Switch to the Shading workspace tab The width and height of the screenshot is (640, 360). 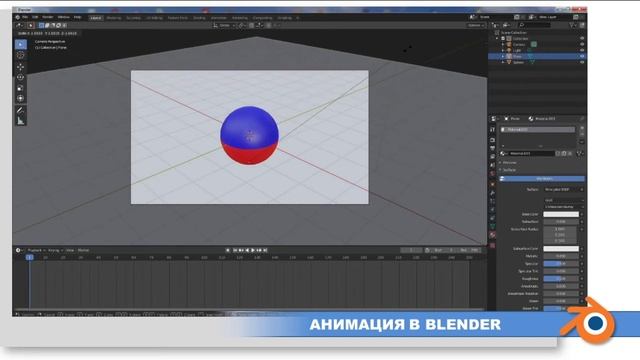point(199,18)
